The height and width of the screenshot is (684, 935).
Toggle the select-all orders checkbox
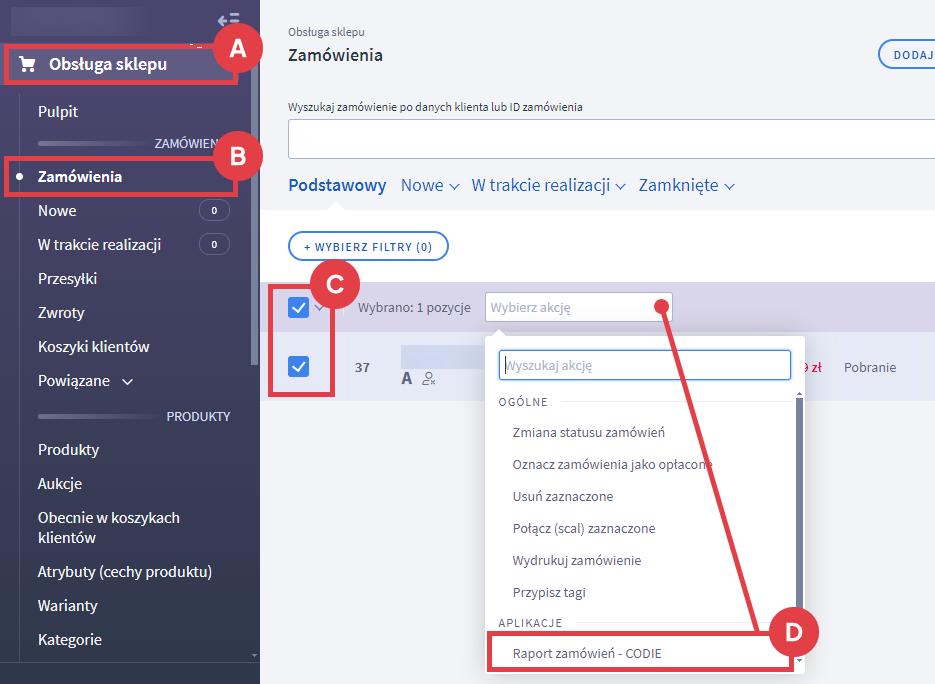coord(299,308)
